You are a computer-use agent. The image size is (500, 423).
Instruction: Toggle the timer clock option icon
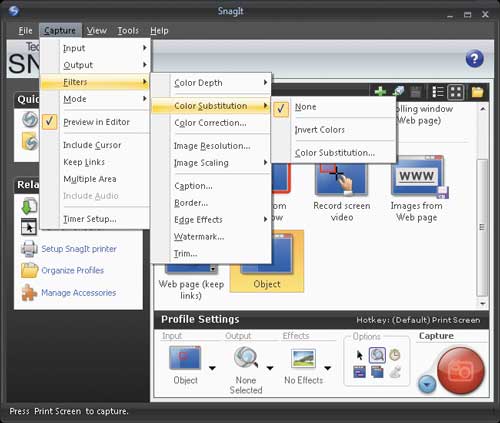point(395,355)
